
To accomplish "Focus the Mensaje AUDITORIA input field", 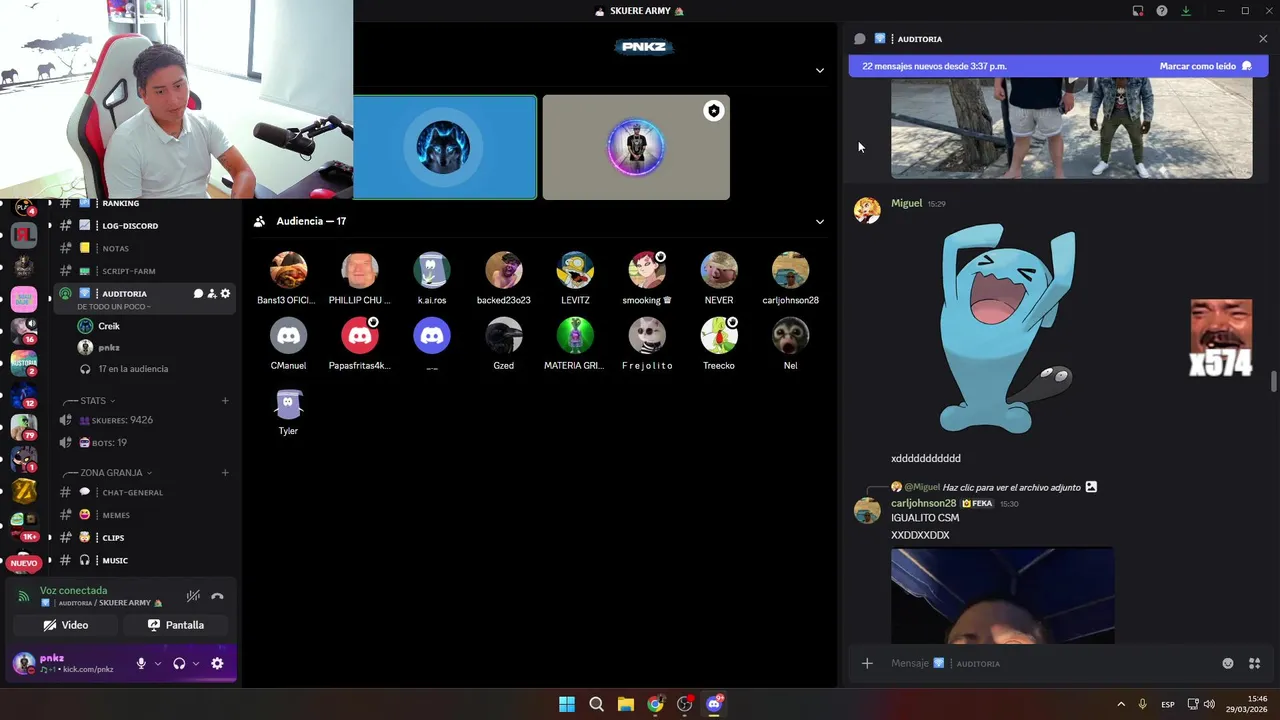I will (x=1050, y=663).
